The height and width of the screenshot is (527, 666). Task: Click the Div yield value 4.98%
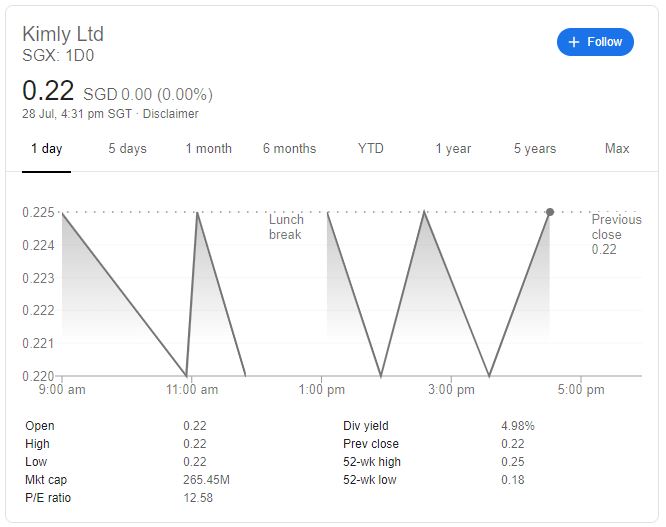coord(518,426)
